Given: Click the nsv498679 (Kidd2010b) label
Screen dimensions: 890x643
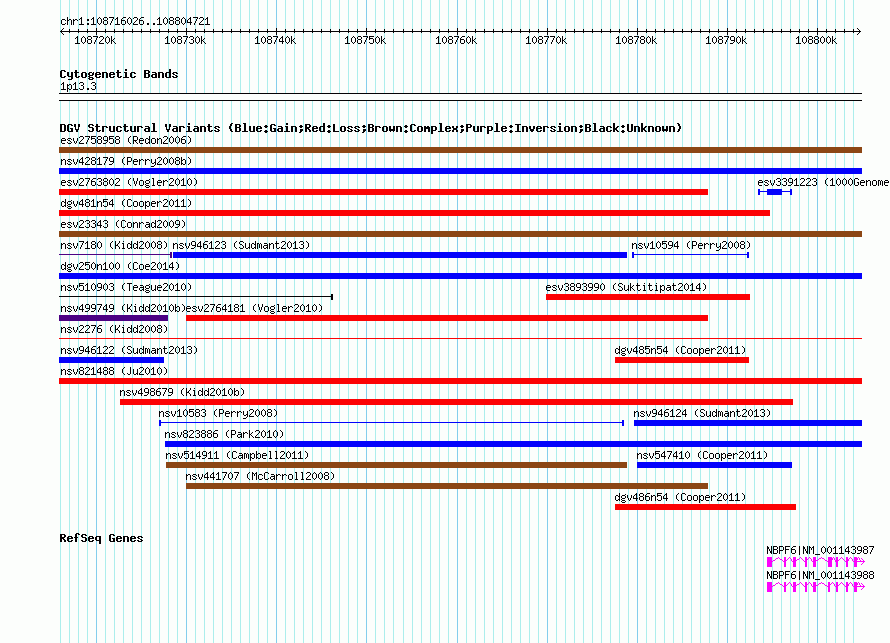Looking at the screenshot, I should click(182, 392).
